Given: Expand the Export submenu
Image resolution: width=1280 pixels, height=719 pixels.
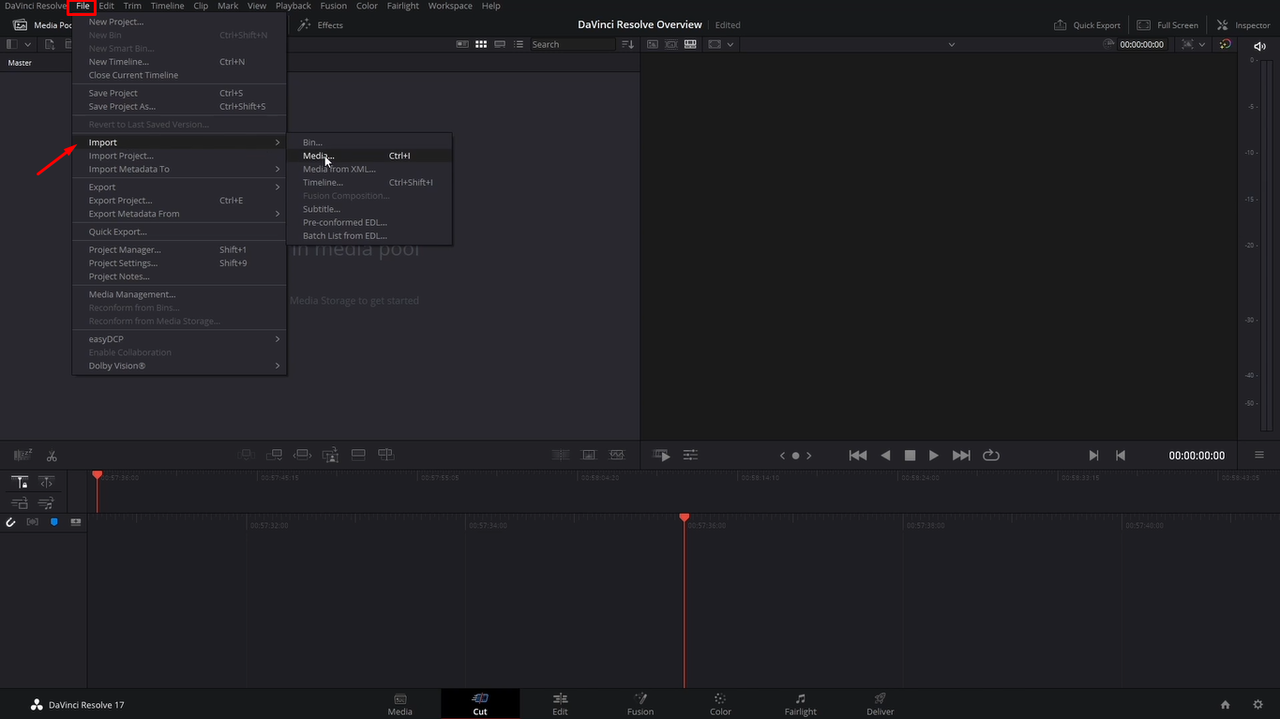Looking at the screenshot, I should 179,187.
